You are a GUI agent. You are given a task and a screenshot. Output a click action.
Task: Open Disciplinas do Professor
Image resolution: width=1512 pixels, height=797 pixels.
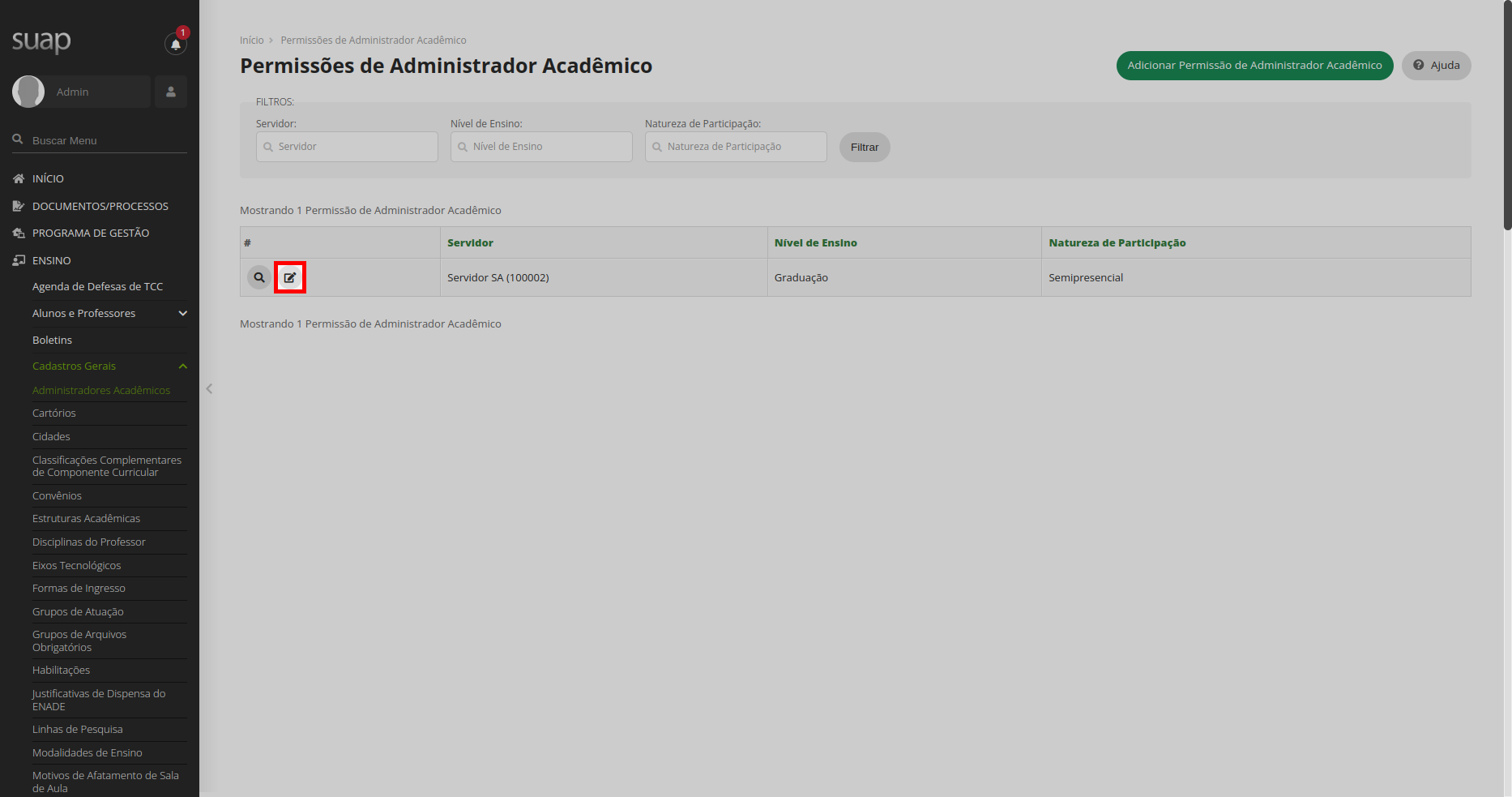pos(89,542)
